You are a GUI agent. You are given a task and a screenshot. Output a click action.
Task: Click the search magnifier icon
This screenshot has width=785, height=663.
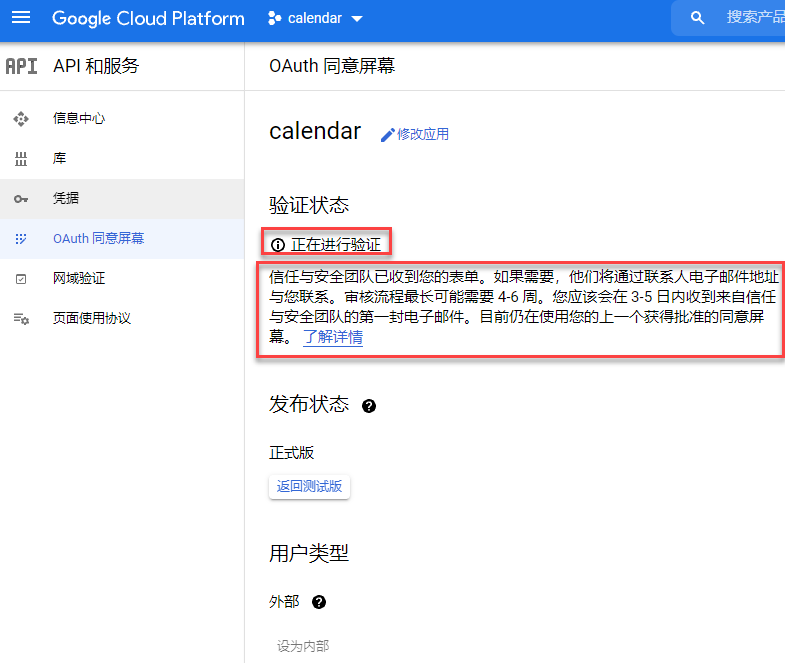pyautogui.click(x=697, y=18)
